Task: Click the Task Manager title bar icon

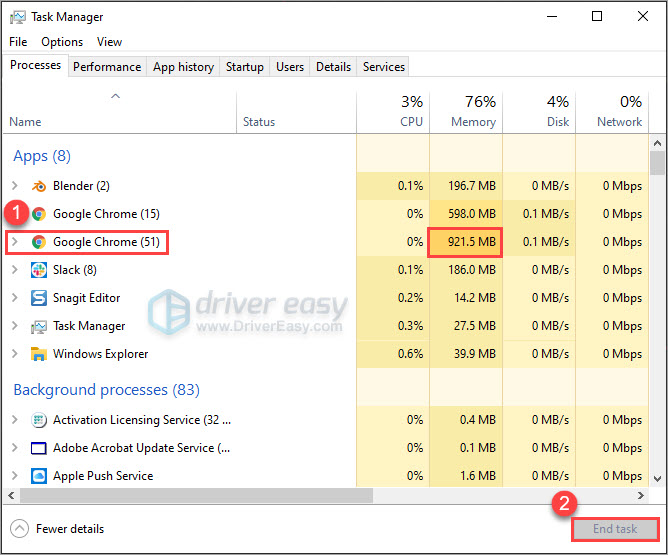Action: coord(18,17)
